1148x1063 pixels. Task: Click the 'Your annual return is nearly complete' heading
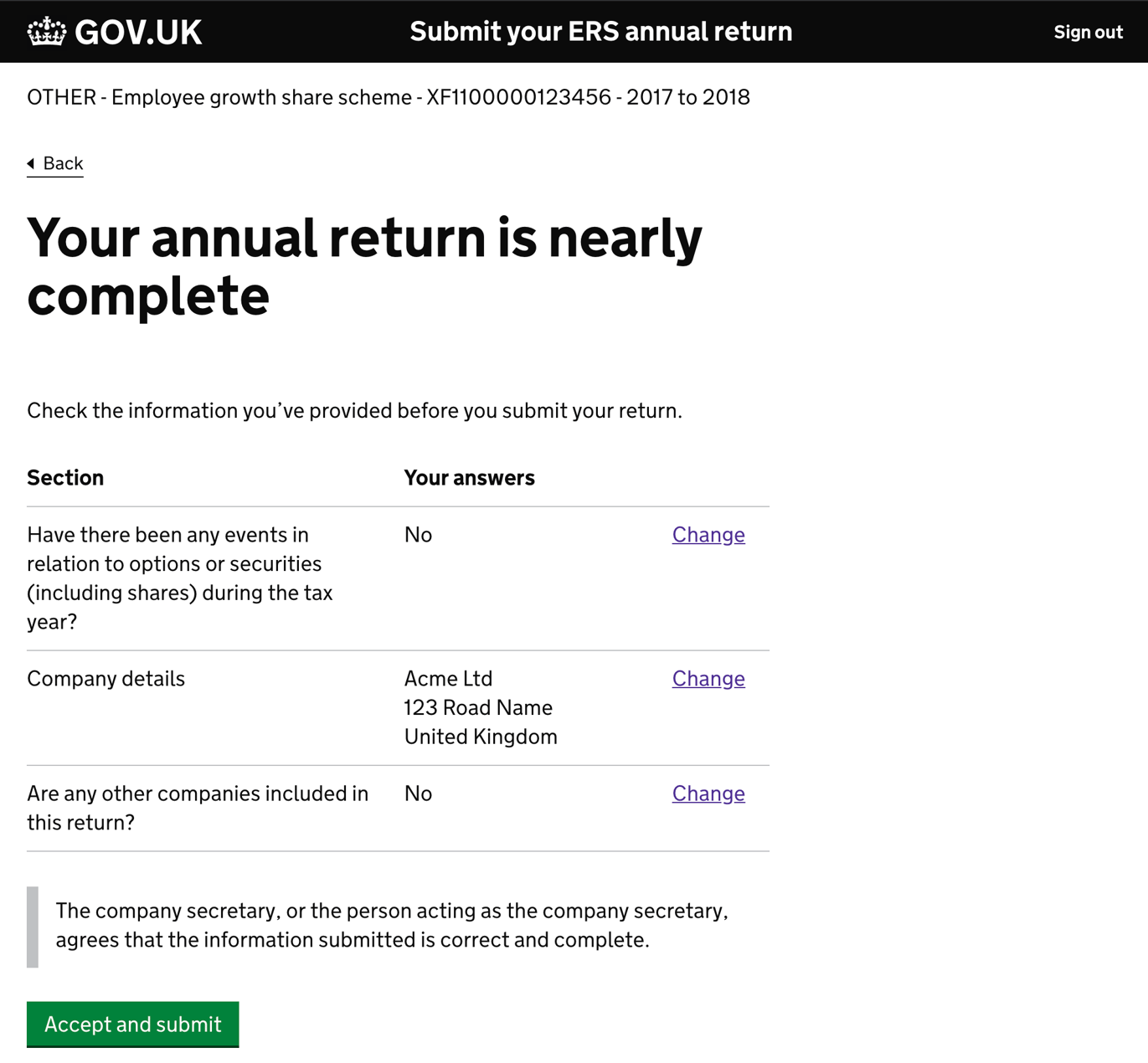[x=364, y=266]
